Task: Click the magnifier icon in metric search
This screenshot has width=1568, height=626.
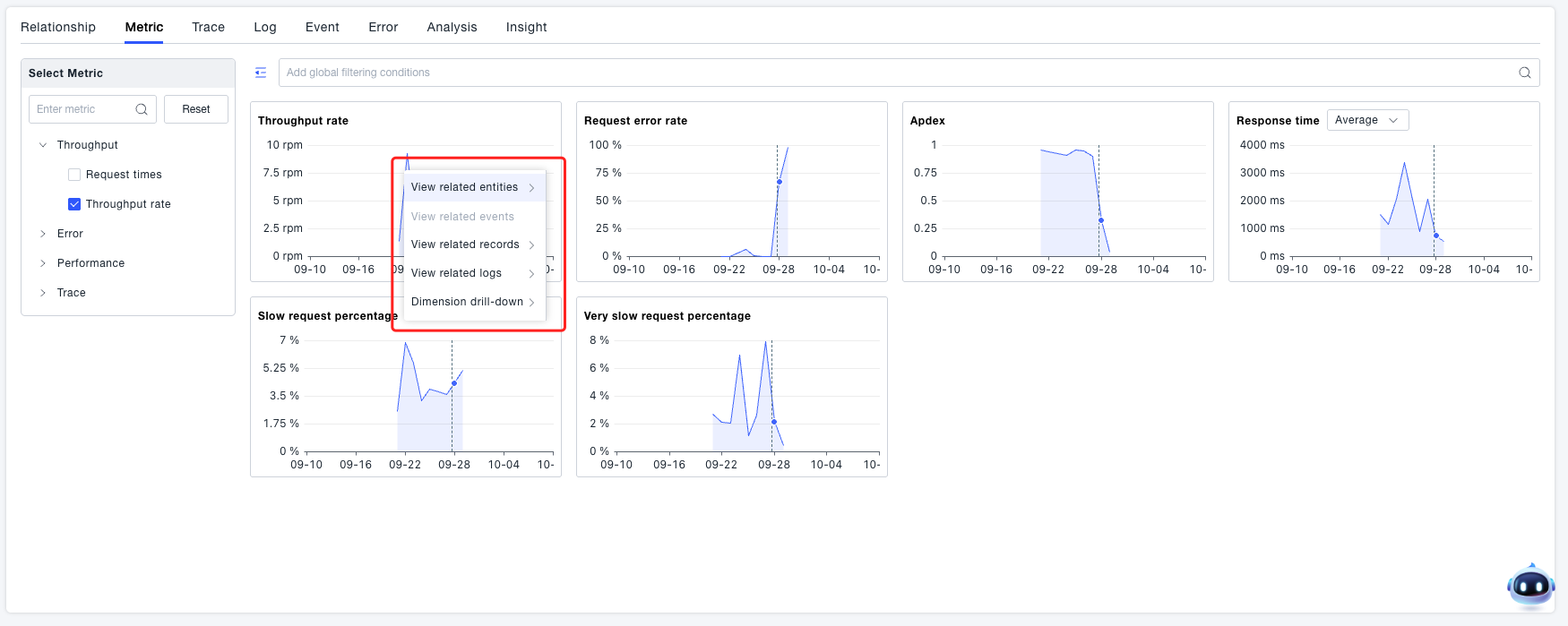Action: [x=142, y=109]
